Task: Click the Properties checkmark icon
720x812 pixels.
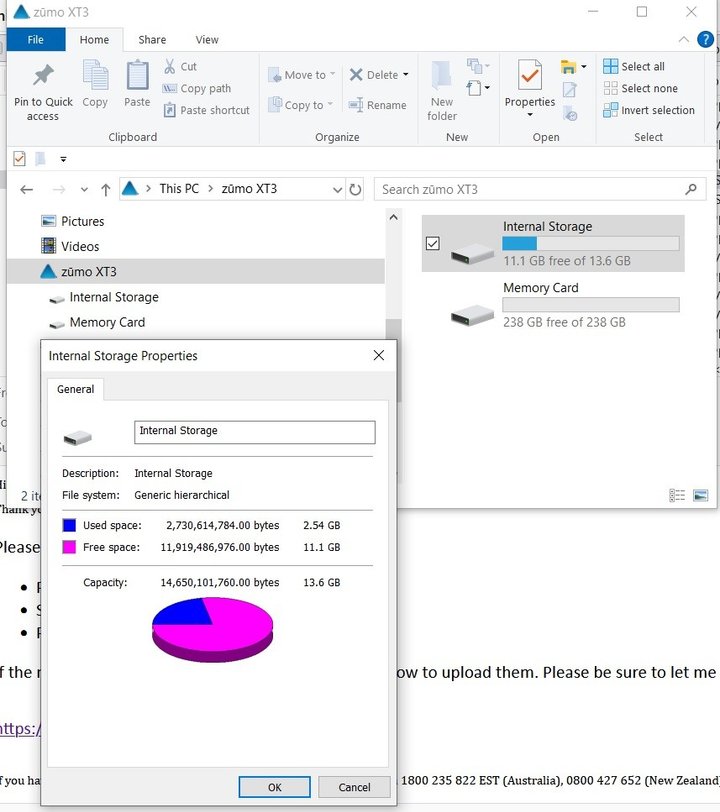Action: click(x=529, y=76)
